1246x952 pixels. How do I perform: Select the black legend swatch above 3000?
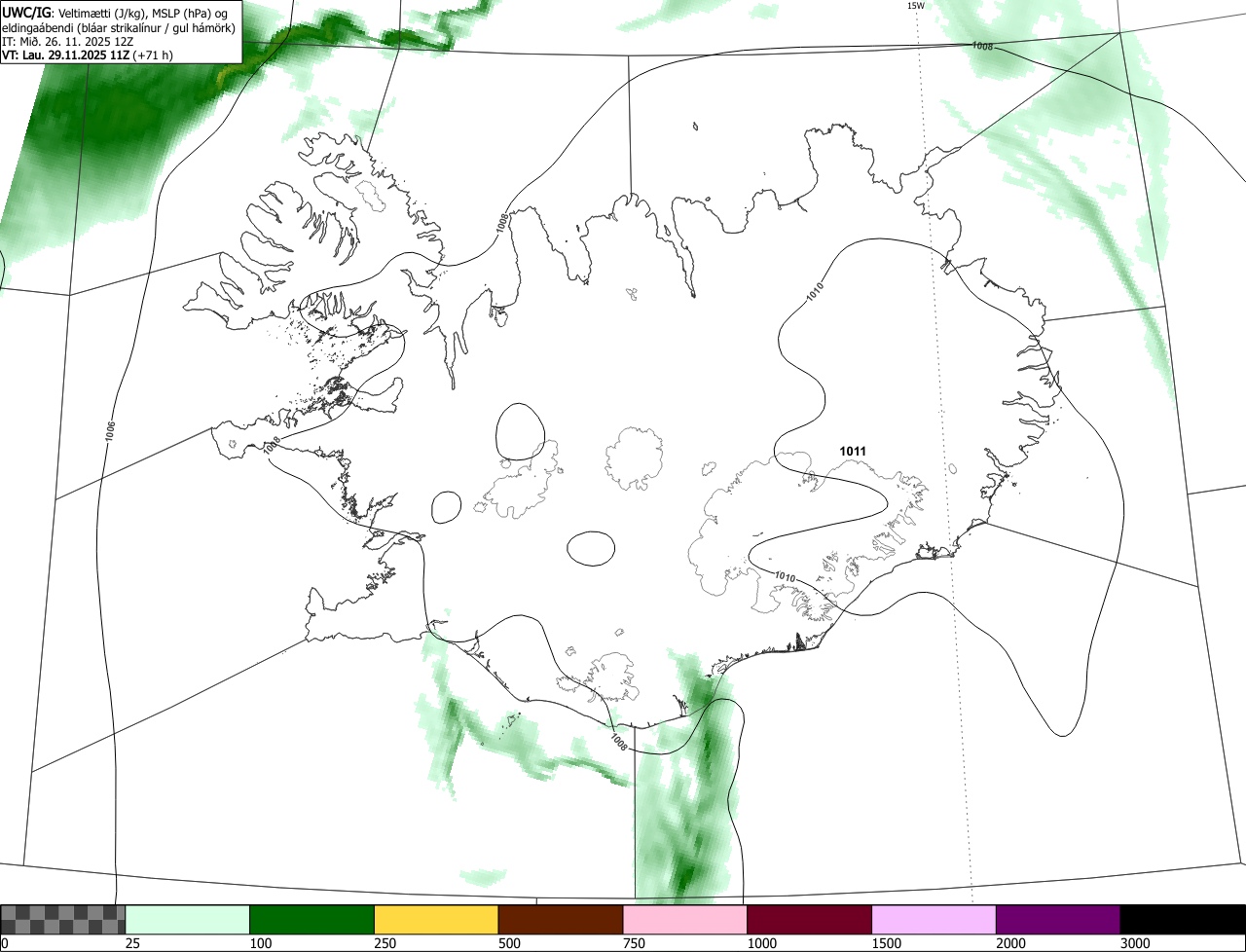coord(1183,920)
